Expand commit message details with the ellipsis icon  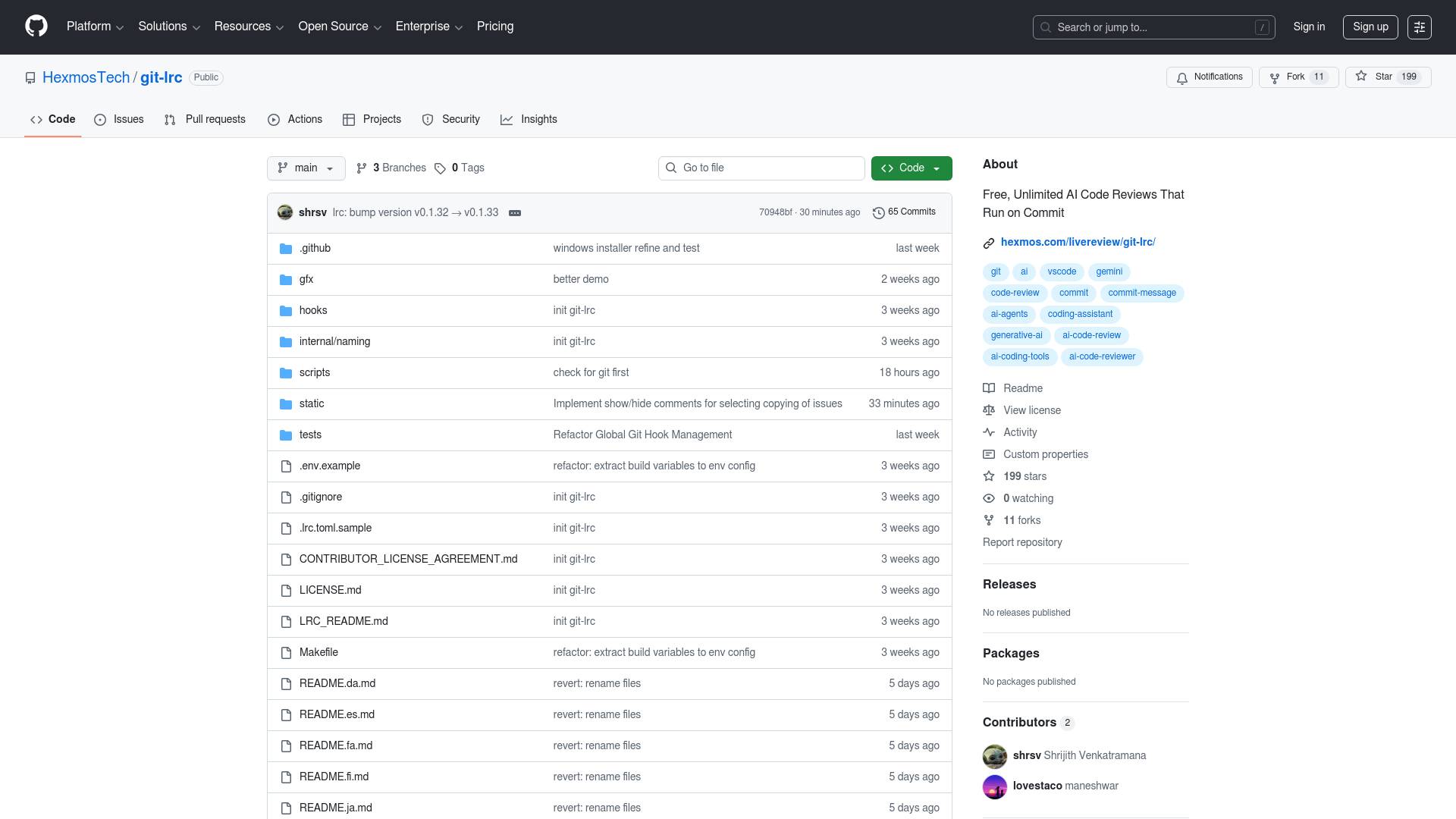(515, 213)
